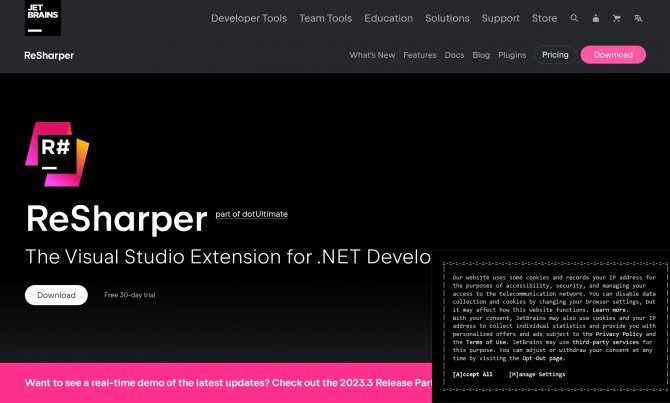The height and width of the screenshot is (403, 670).
Task: Click the white Download button in hero
Action: (x=56, y=295)
